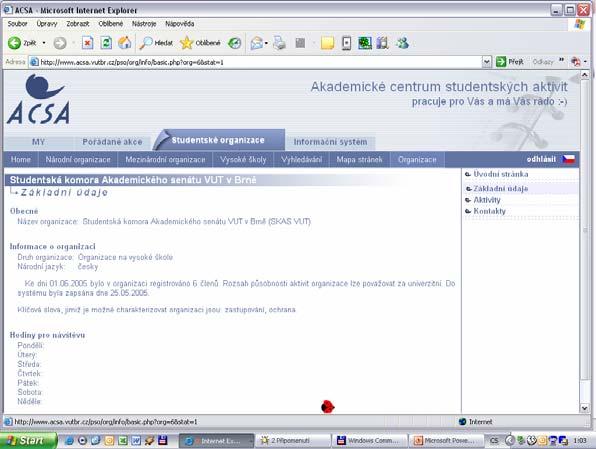This screenshot has height=449, width=596.
Task: Expand the Odkazy links toolbar chevron
Action: (561, 60)
